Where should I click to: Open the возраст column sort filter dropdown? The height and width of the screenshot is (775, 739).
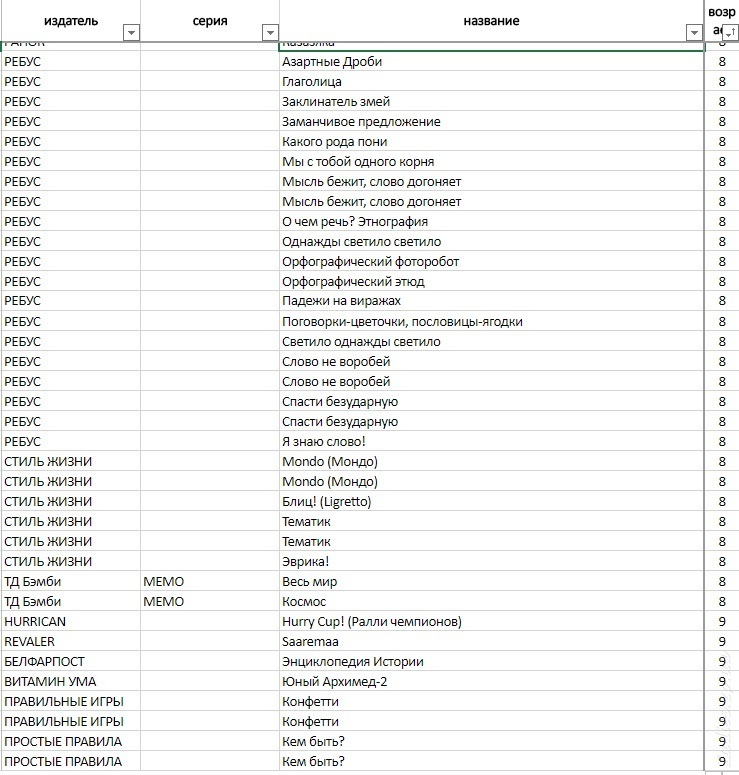(730, 33)
